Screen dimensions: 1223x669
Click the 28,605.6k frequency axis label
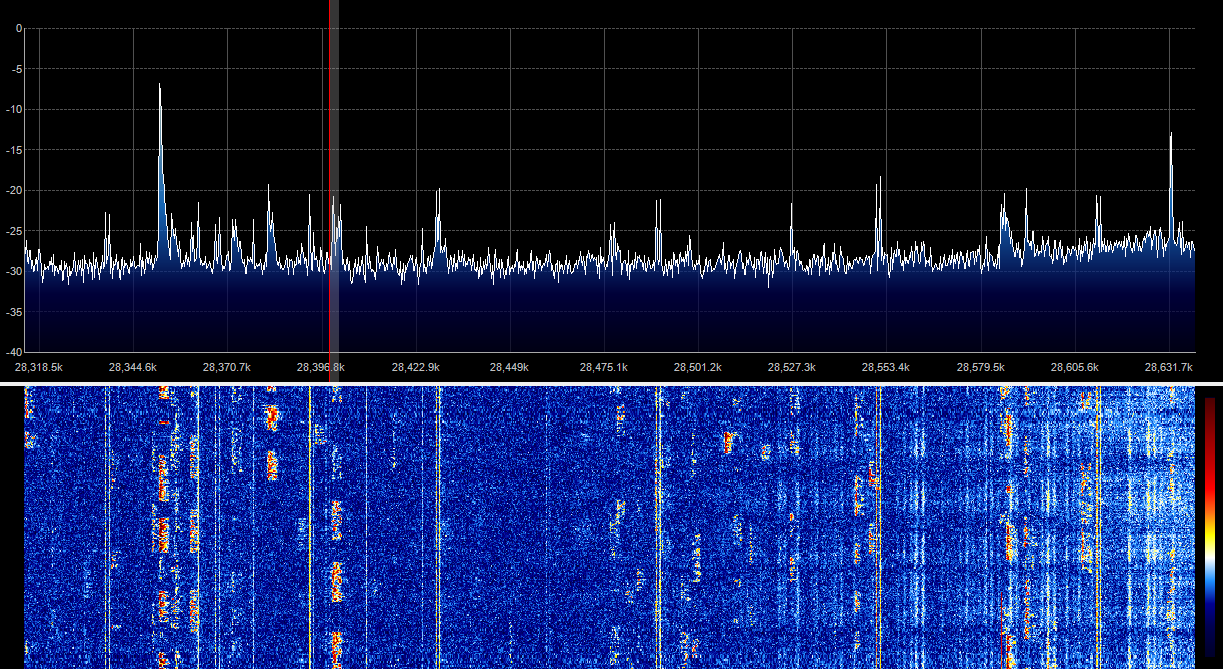tap(1074, 367)
